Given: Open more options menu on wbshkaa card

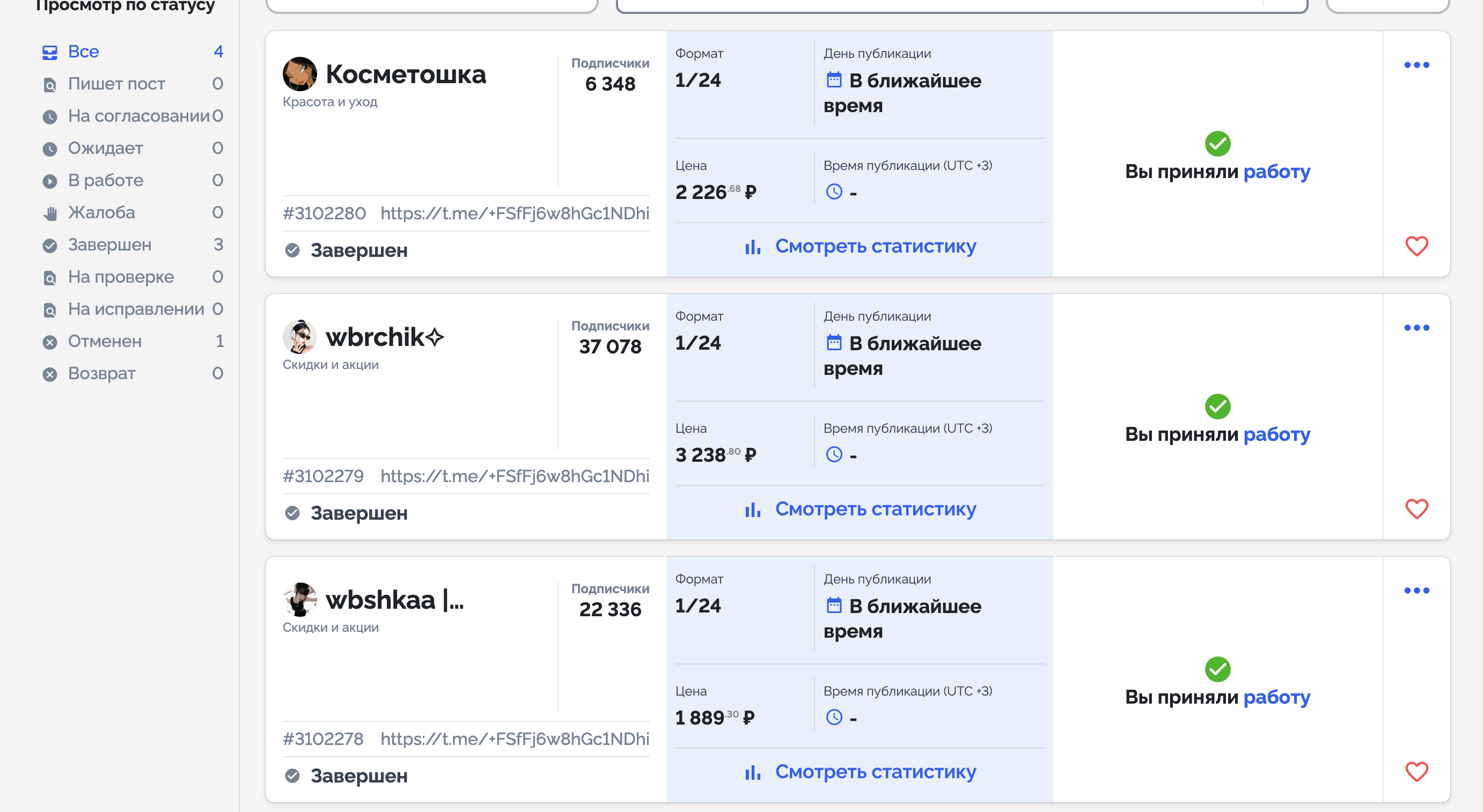Looking at the screenshot, I should [x=1416, y=590].
